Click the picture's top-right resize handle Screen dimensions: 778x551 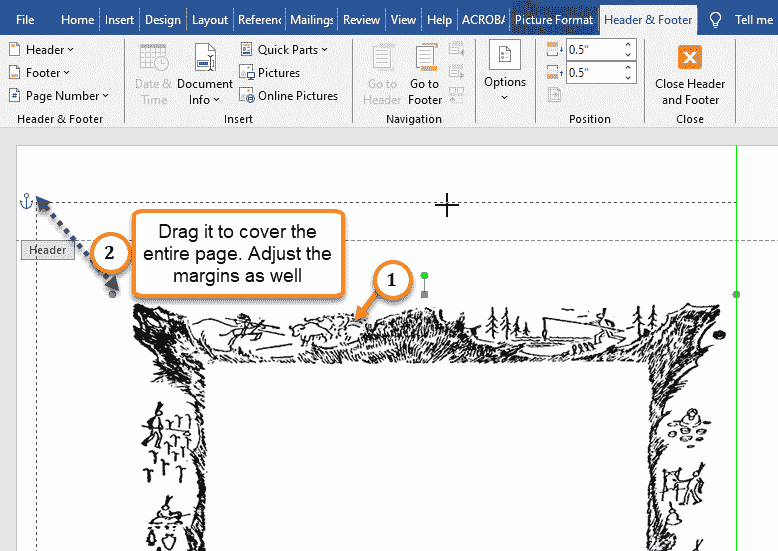click(736, 294)
